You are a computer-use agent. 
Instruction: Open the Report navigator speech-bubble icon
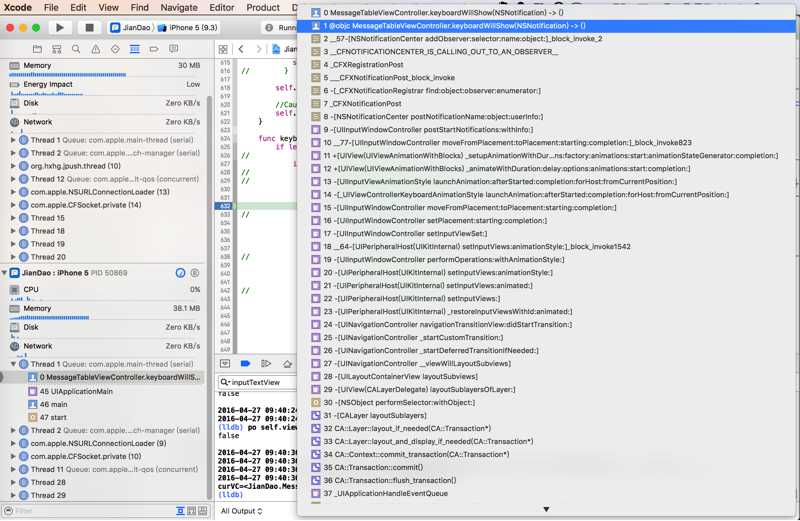tap(173, 49)
